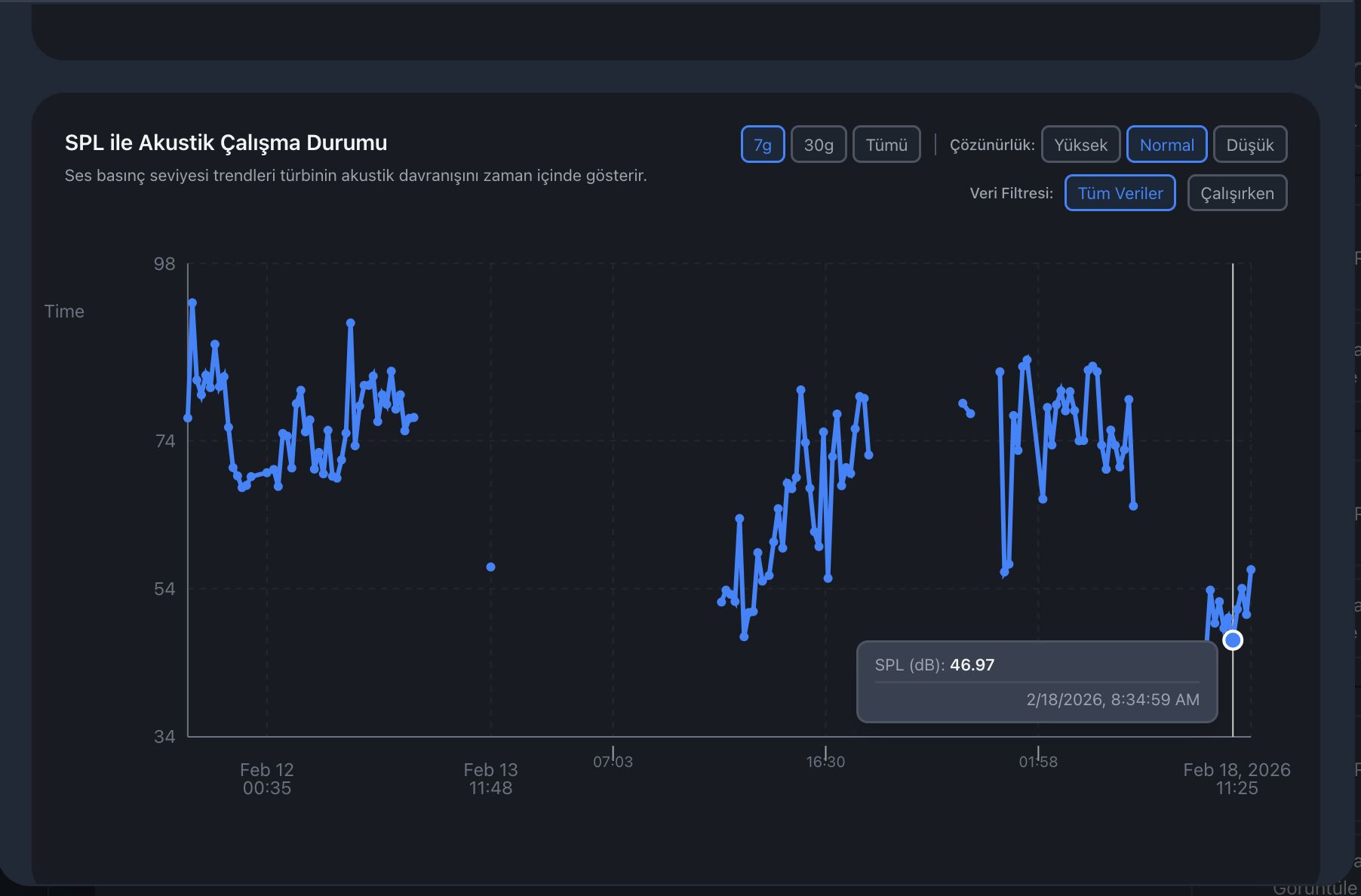This screenshot has width=1361, height=896.
Task: Click the 16:30 time tick label
Action: pos(825,762)
